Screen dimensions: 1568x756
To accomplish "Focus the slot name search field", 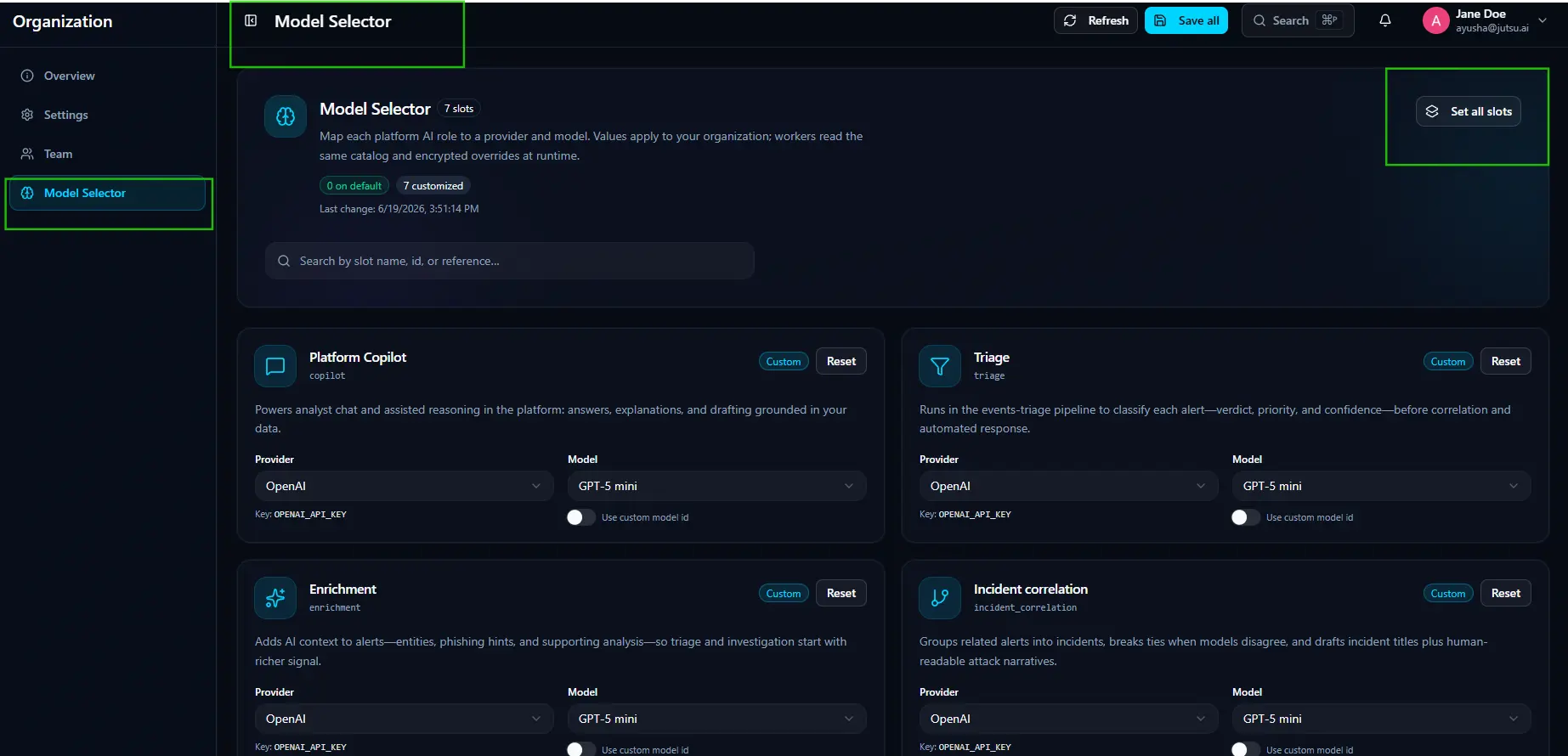I will [x=510, y=261].
